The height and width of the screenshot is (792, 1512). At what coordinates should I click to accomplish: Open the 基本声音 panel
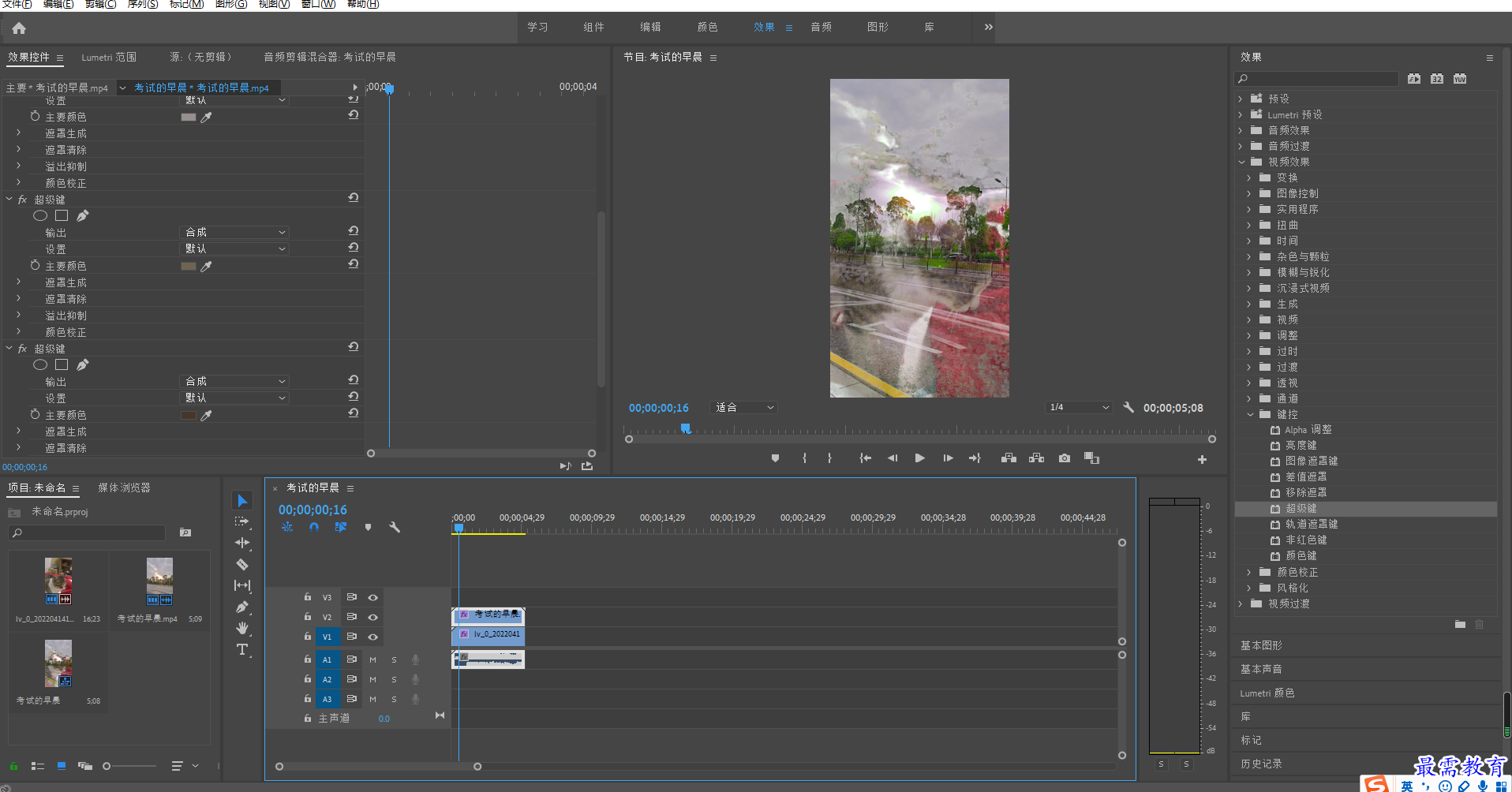pyautogui.click(x=1261, y=669)
